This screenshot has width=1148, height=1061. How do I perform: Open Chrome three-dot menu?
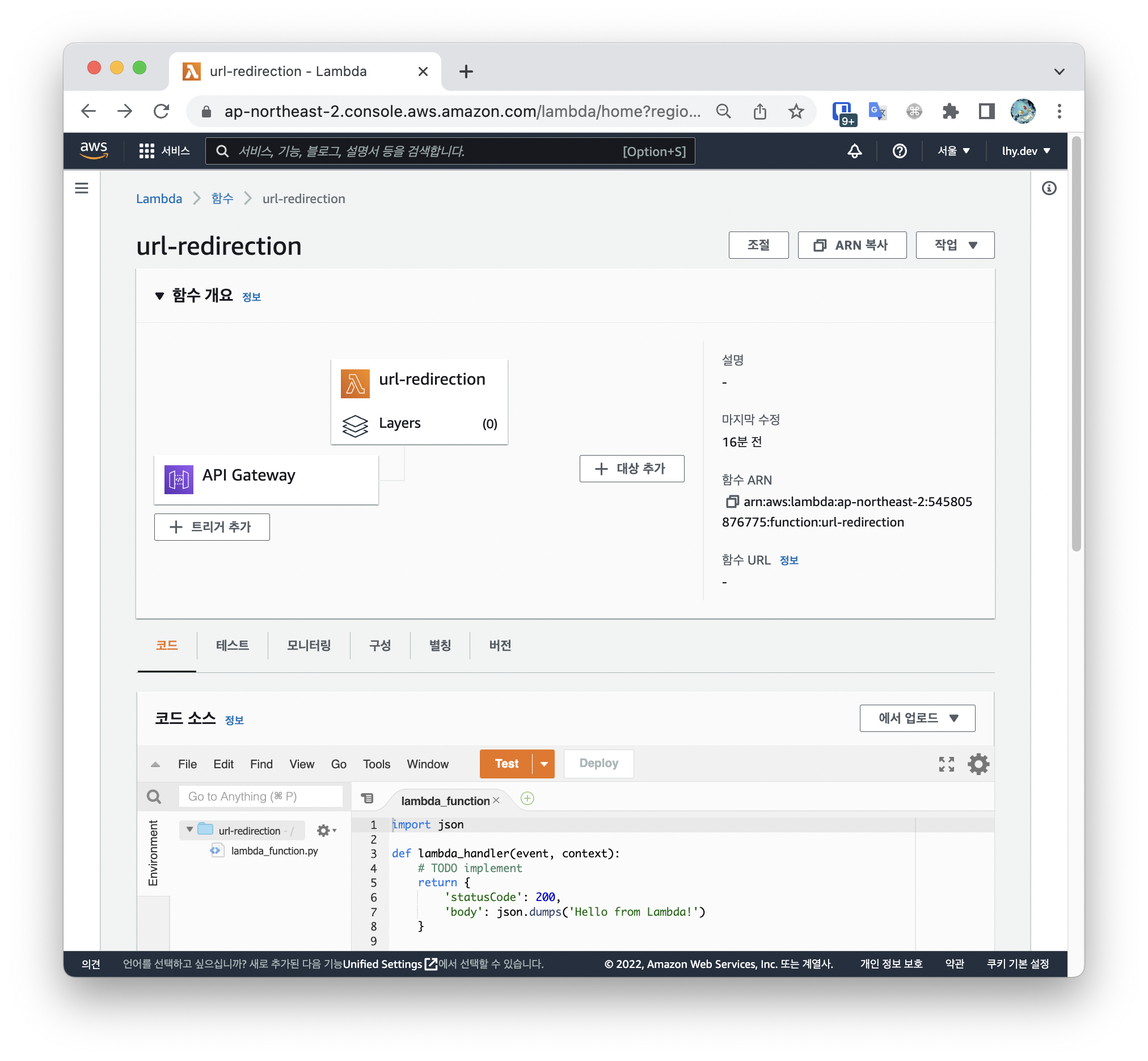point(1059,111)
